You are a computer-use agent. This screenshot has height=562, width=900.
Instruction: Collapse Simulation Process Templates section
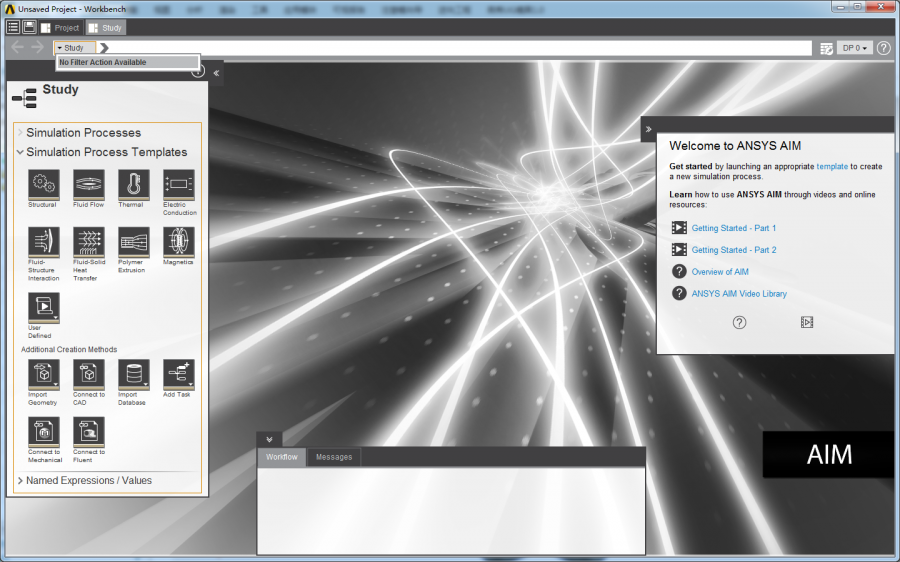pyautogui.click(x=20, y=152)
